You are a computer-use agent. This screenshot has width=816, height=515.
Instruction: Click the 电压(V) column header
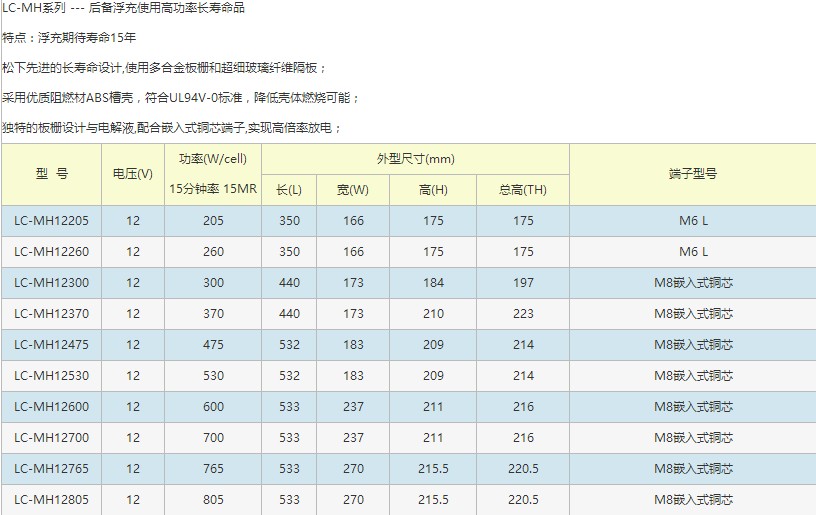point(133,174)
